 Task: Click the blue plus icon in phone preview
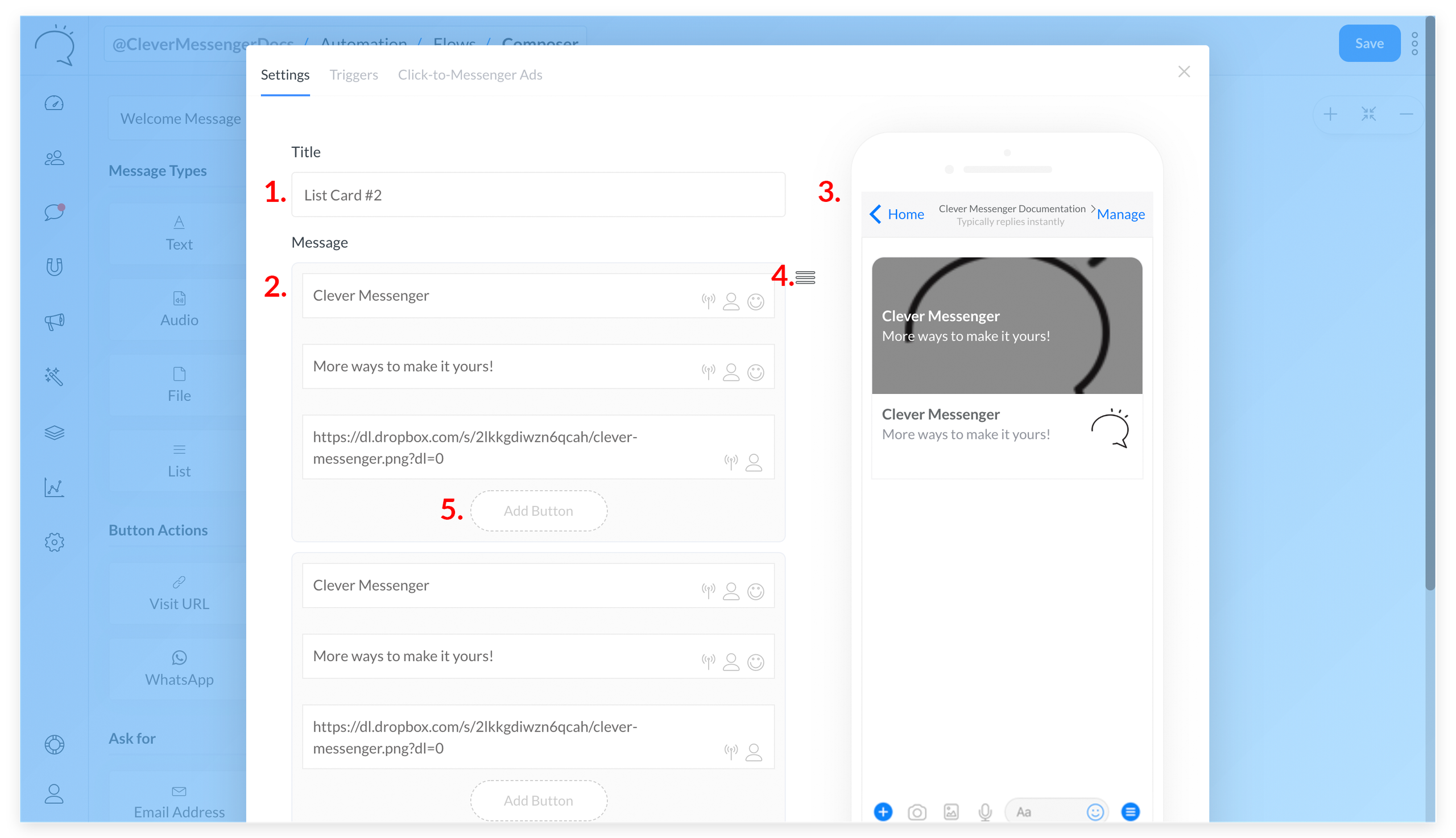click(x=883, y=811)
